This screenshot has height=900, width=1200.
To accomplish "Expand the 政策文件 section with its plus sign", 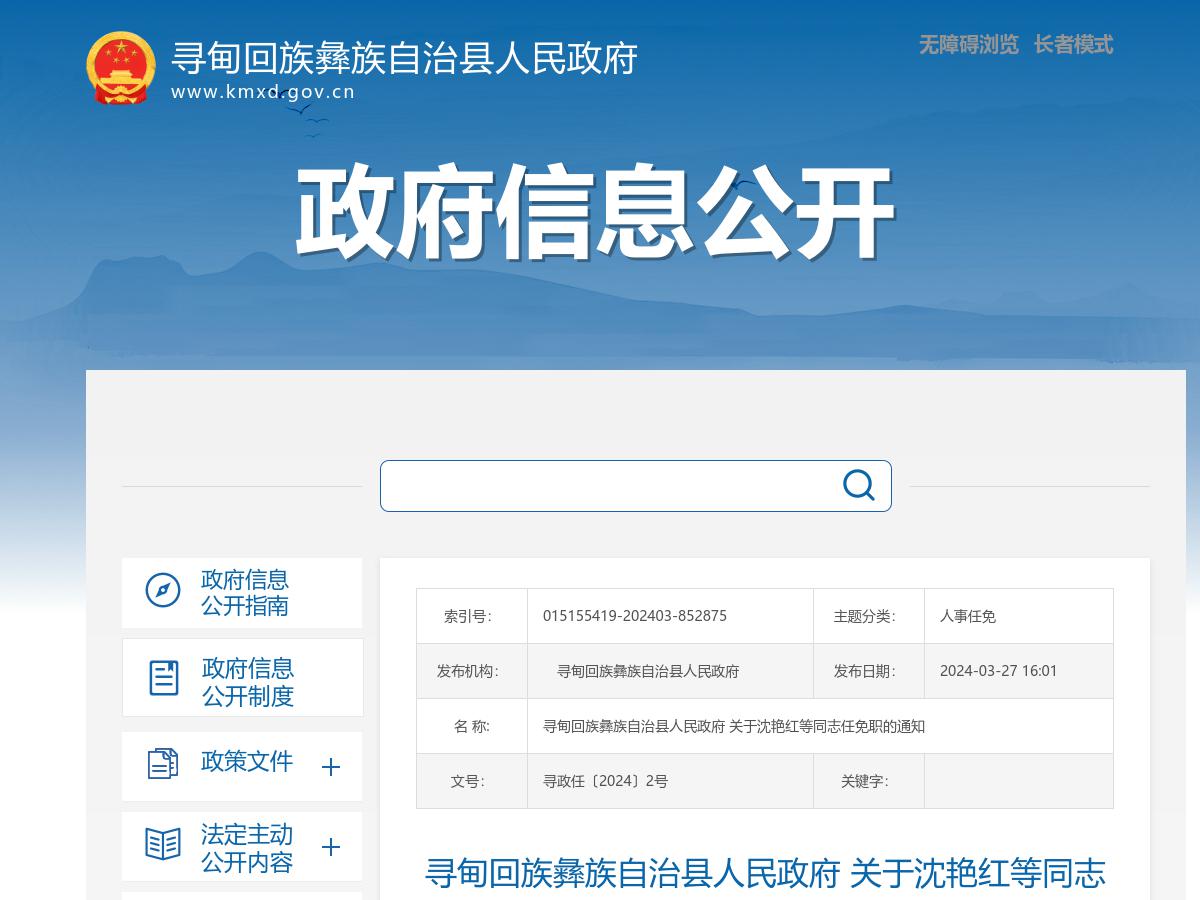I will pyautogui.click(x=330, y=765).
